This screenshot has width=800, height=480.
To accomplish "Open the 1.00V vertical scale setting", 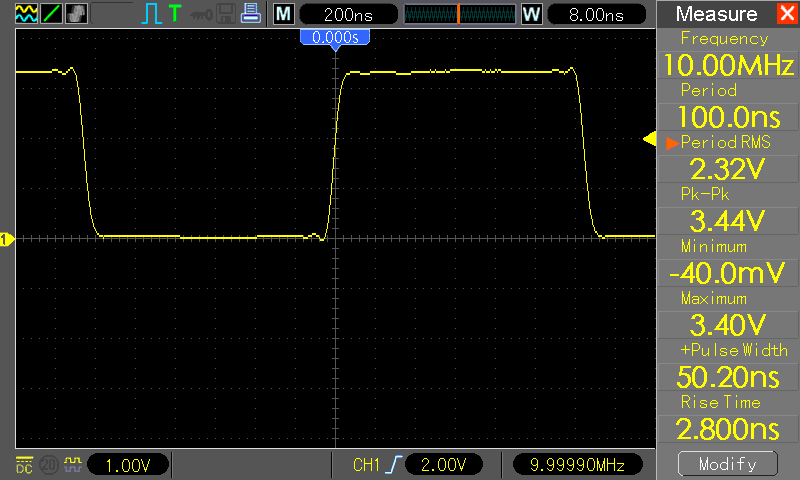I will click(128, 465).
